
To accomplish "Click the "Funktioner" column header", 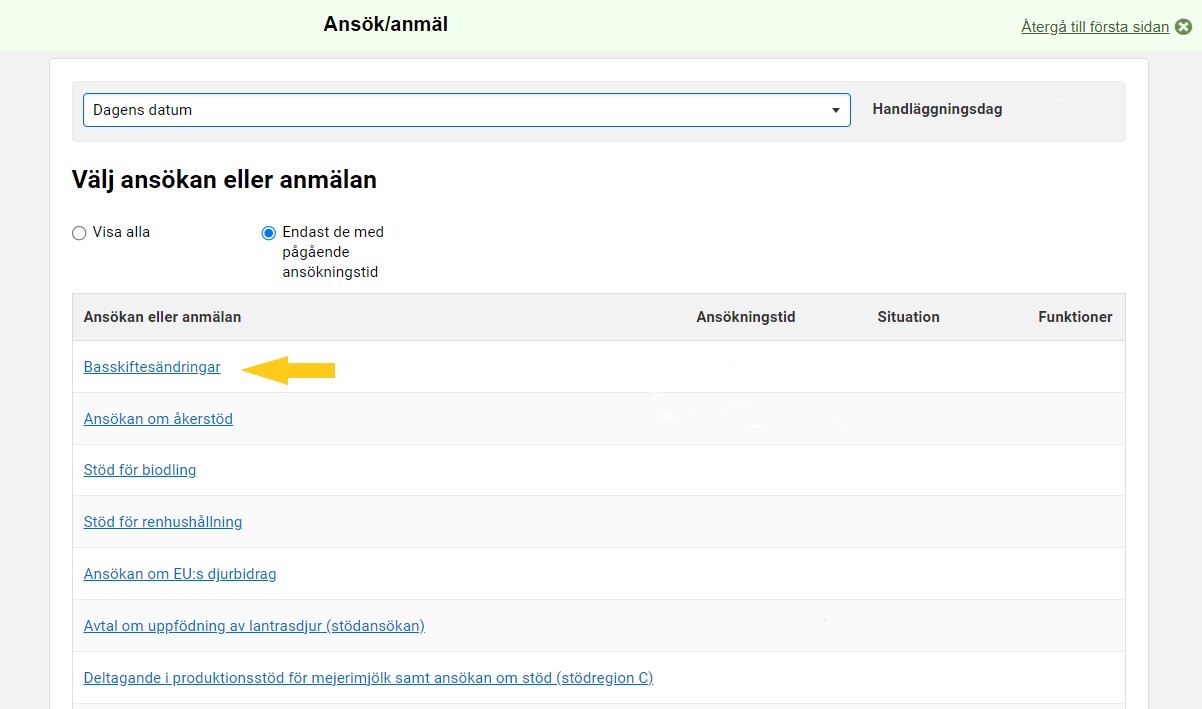I will [x=1077, y=317].
